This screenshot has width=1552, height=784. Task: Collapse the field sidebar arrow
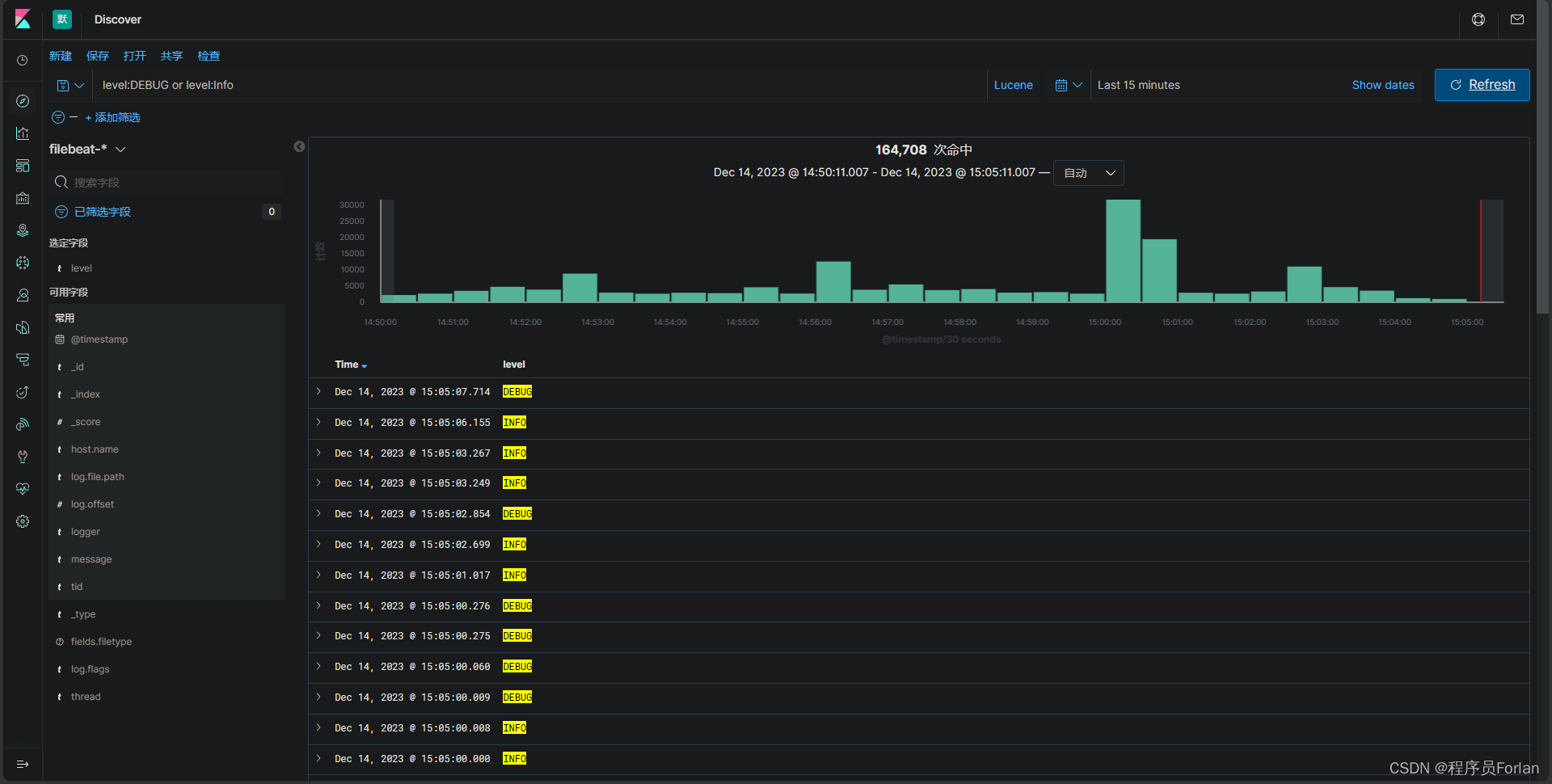[299, 147]
